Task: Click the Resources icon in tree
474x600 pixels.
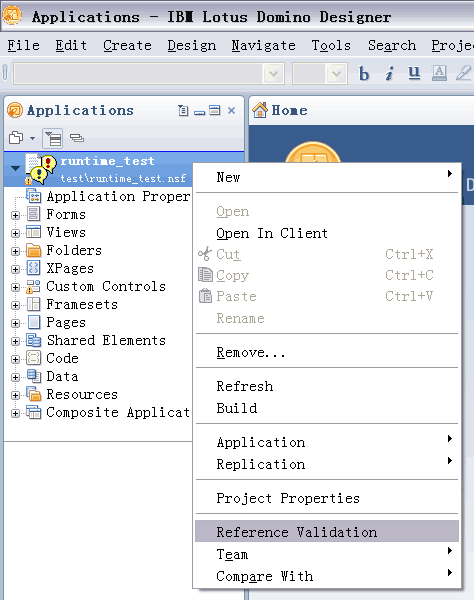Action: tap(34, 394)
